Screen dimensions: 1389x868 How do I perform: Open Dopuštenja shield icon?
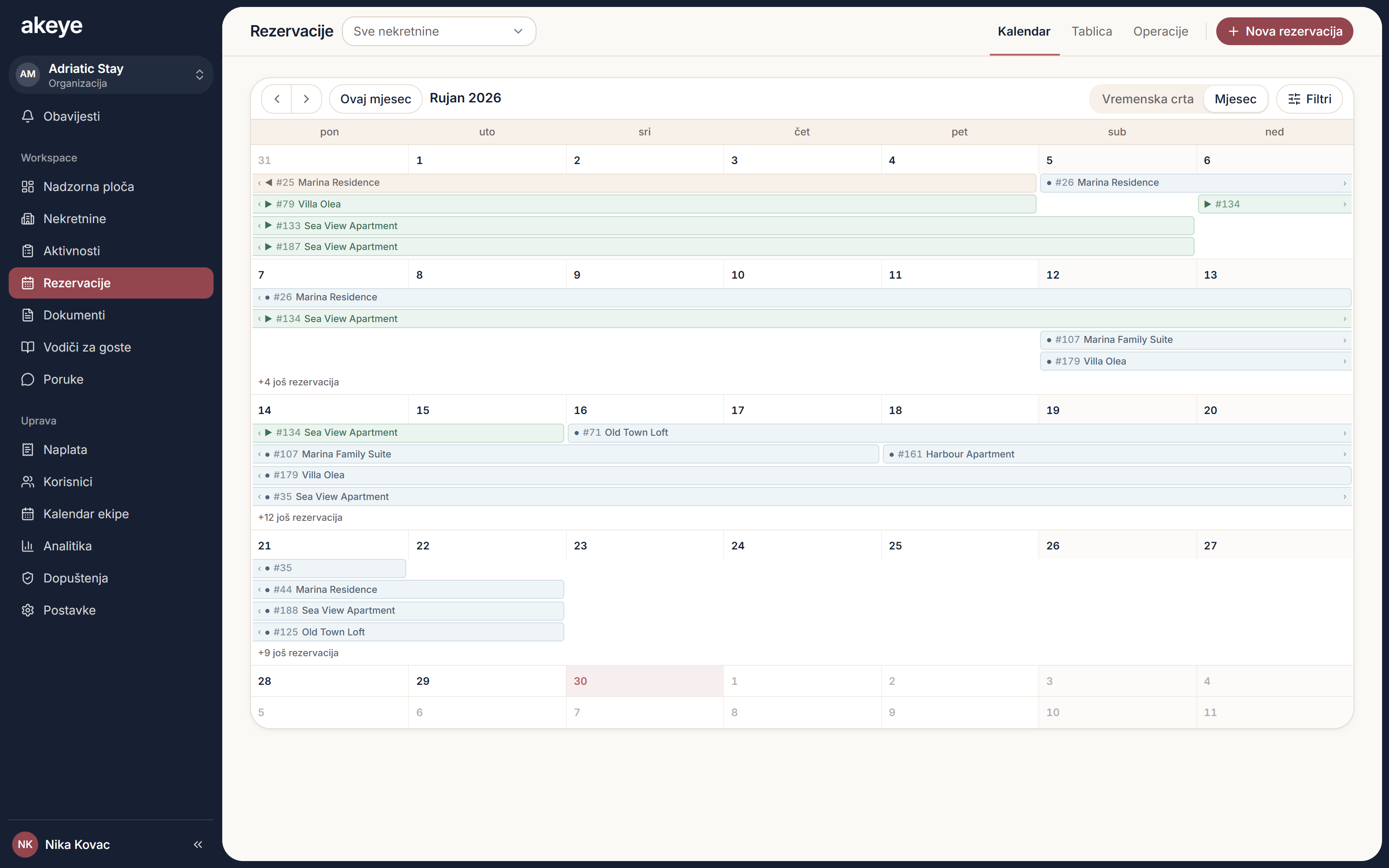tap(27, 578)
